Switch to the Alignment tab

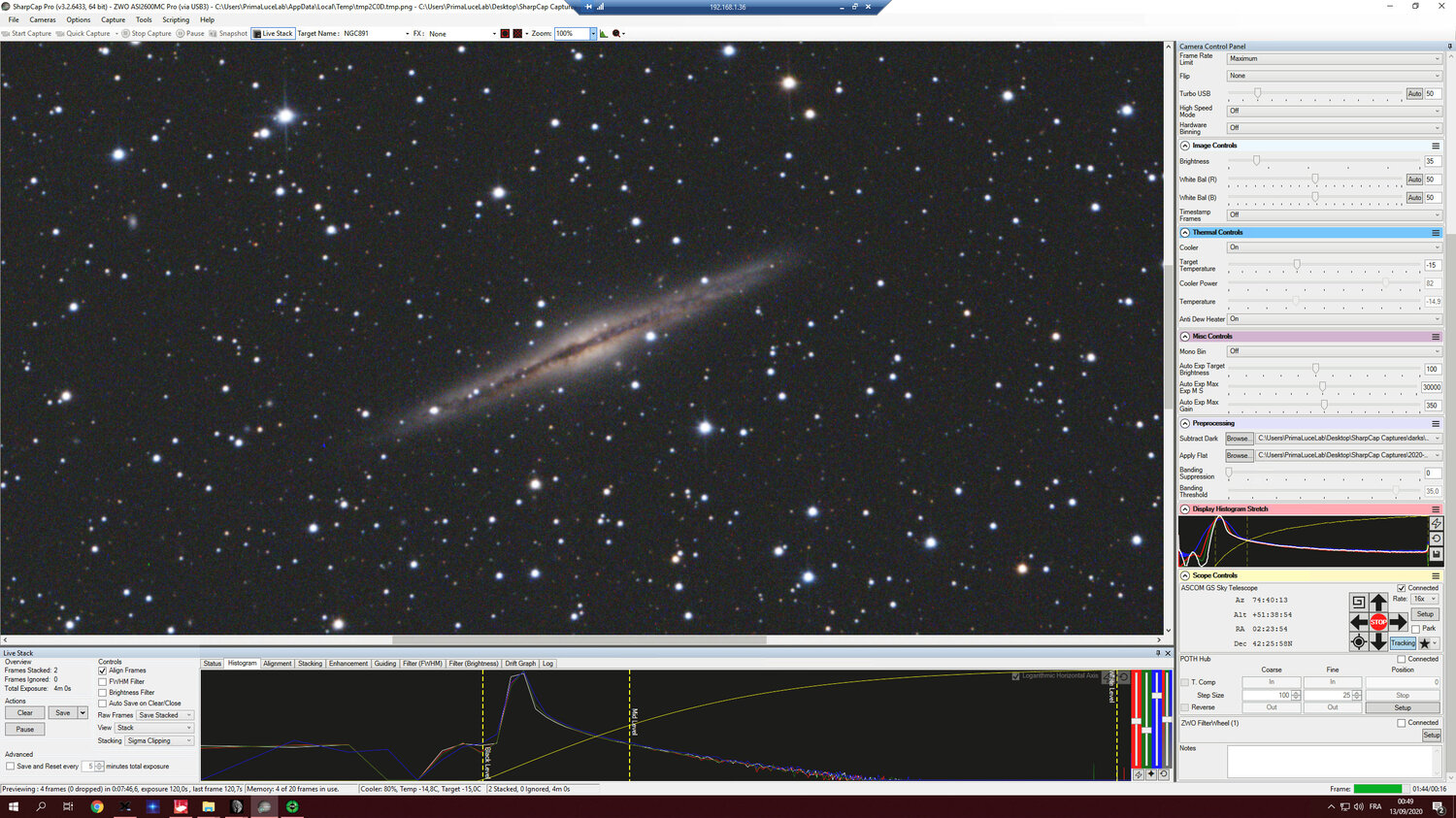click(x=278, y=664)
